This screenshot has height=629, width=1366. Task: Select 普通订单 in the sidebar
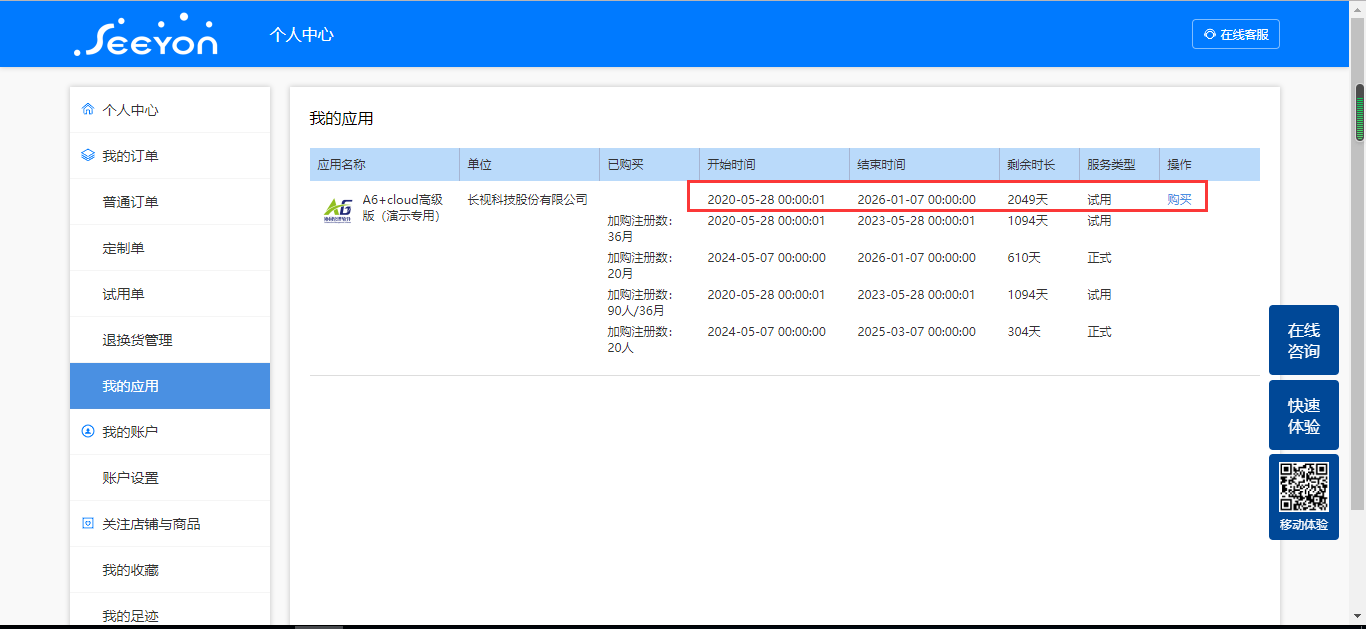(170, 202)
